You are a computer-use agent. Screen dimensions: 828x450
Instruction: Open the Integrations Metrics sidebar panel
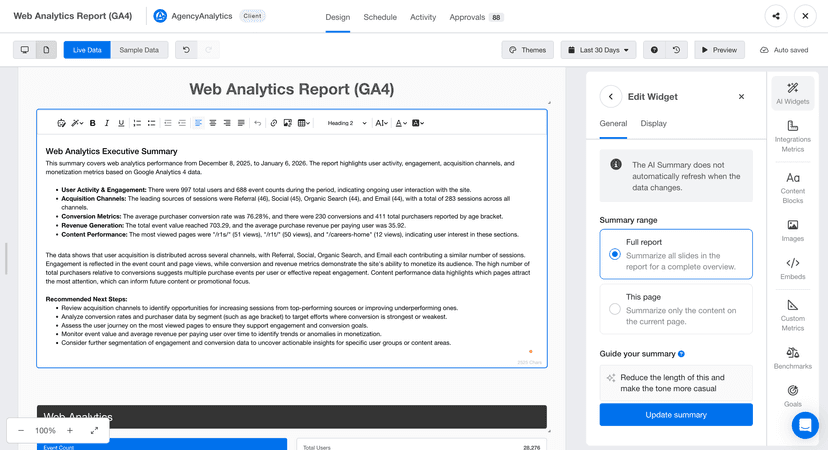[x=793, y=136]
